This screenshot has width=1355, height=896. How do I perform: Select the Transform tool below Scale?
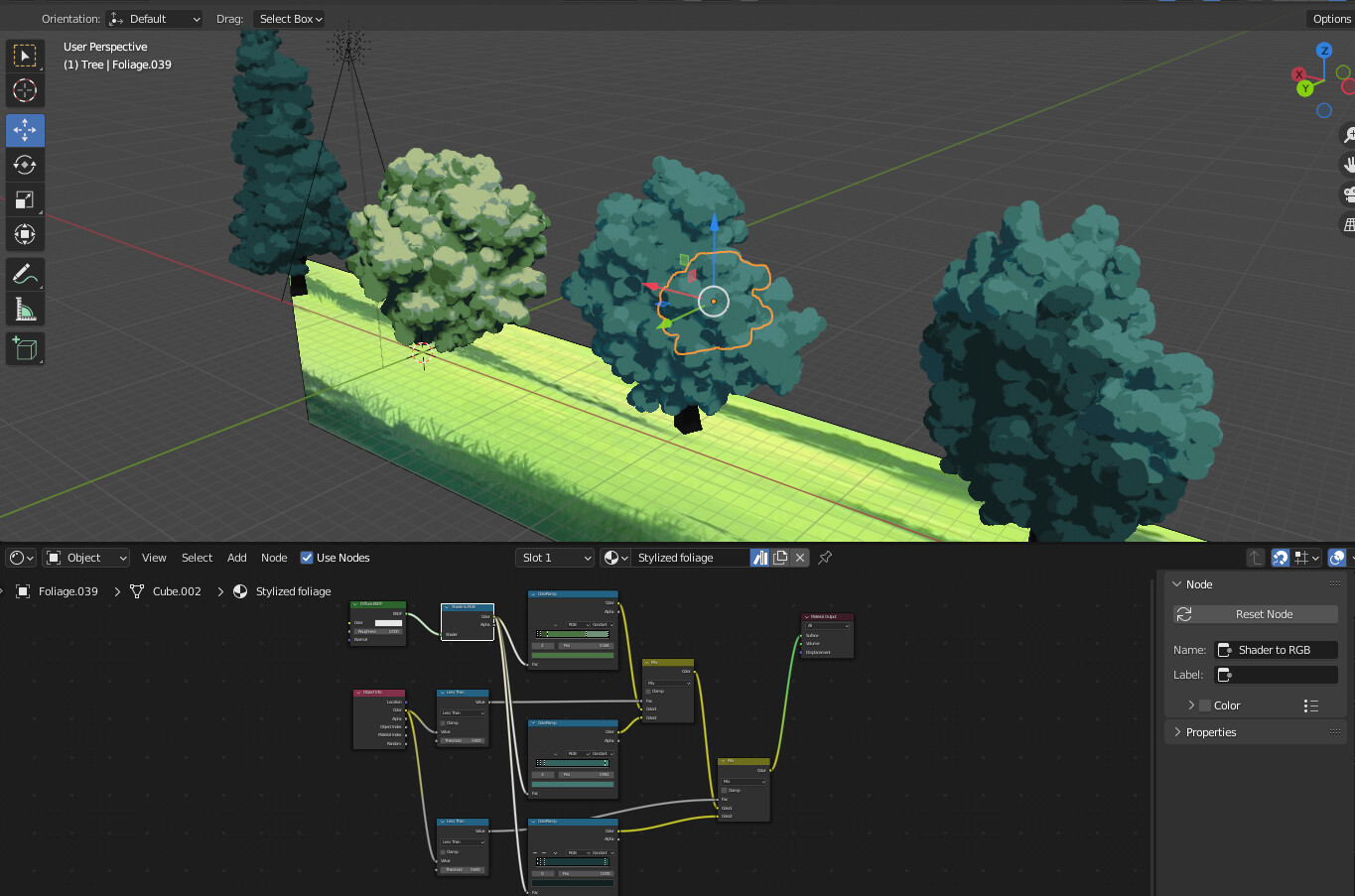click(x=25, y=235)
